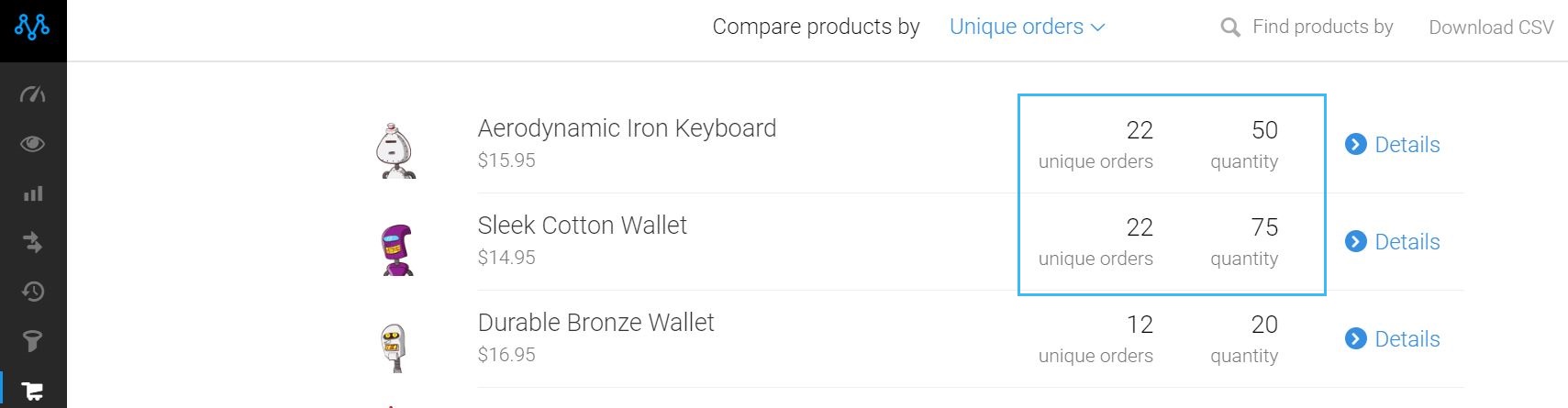Open the dashboard speedometer icon in sidebar
The width and height of the screenshot is (1568, 408).
(x=32, y=94)
